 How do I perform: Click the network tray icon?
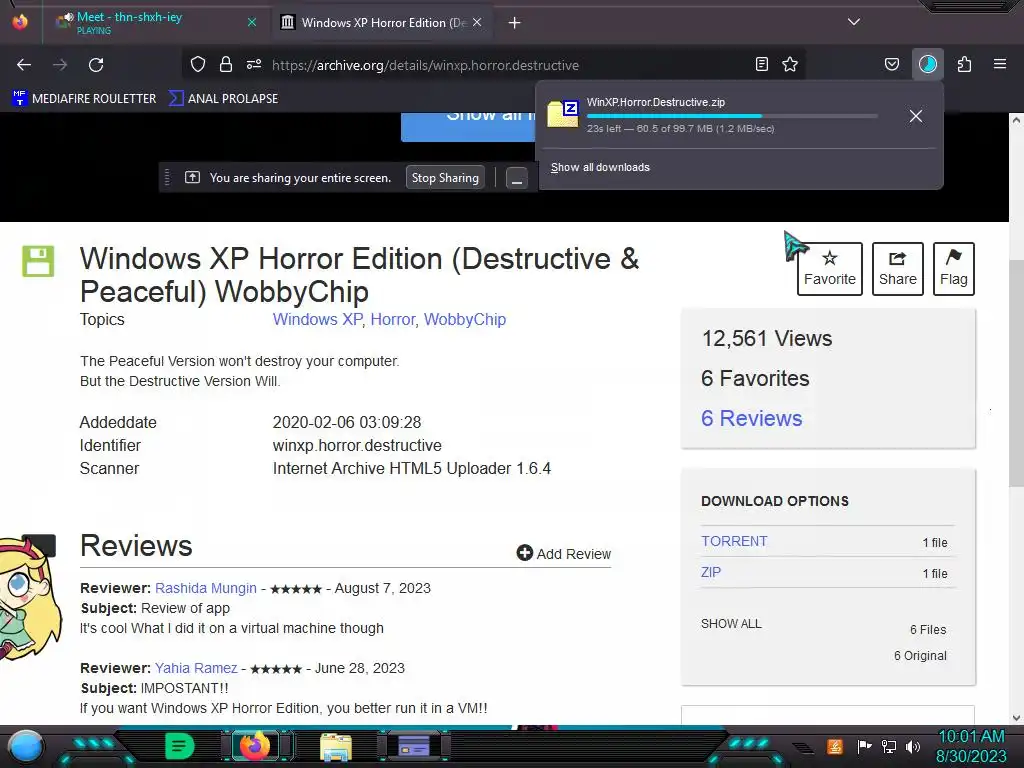(889, 746)
